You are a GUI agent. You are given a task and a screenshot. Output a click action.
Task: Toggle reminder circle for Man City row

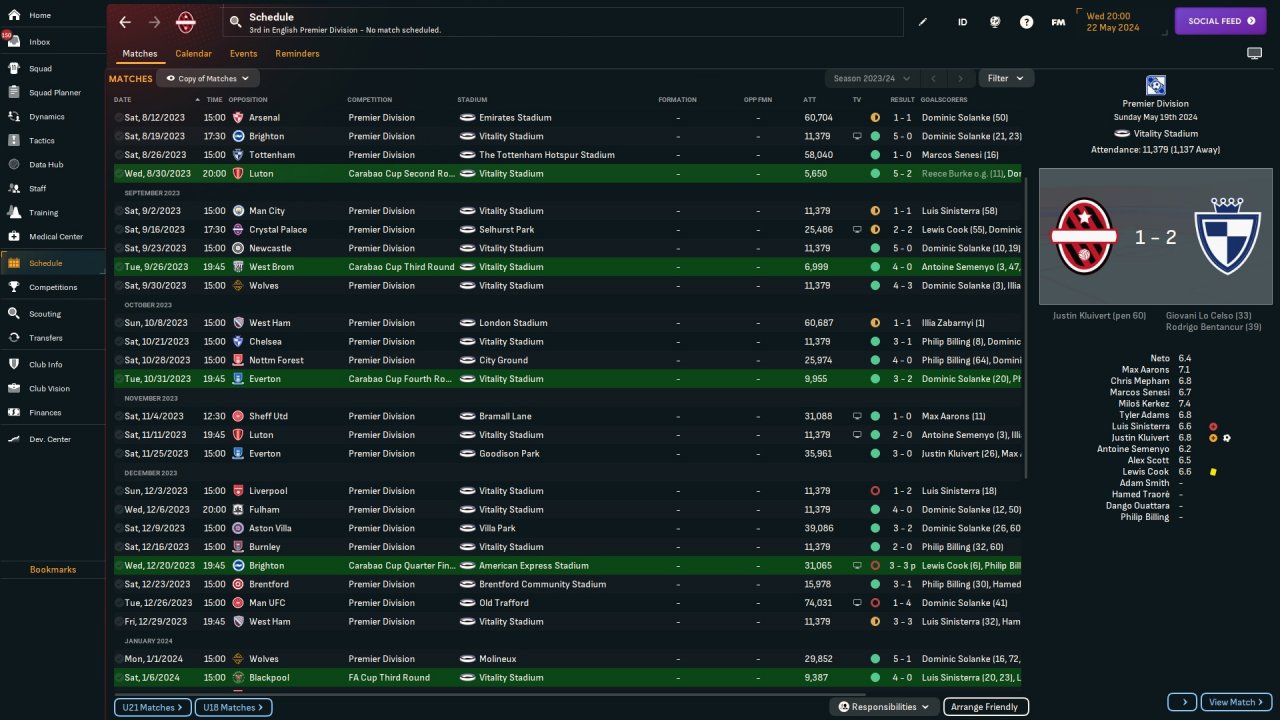(119, 211)
